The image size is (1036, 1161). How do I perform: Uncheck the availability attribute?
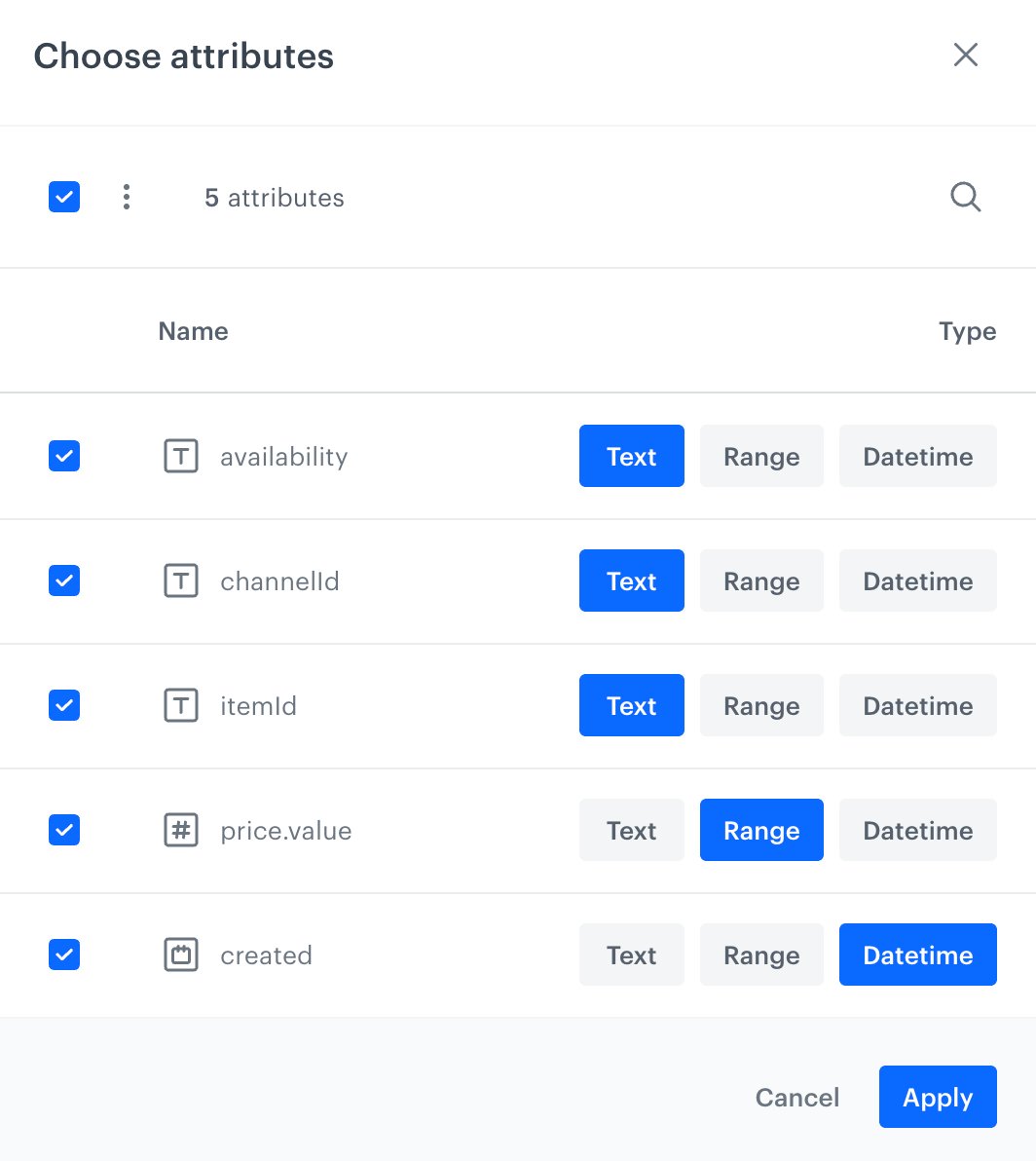(63, 456)
